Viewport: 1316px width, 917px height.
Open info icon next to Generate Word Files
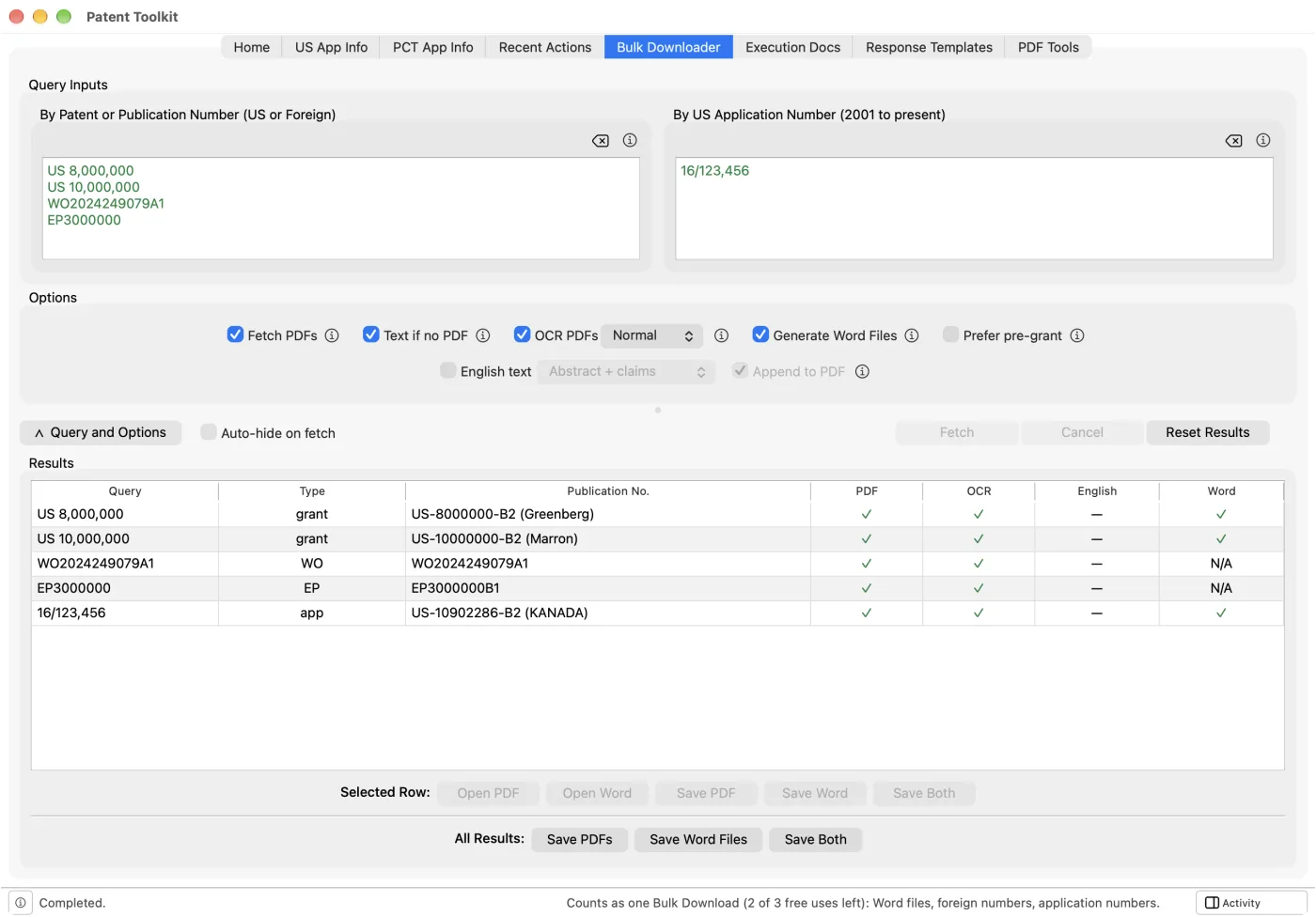pyautogui.click(x=912, y=335)
